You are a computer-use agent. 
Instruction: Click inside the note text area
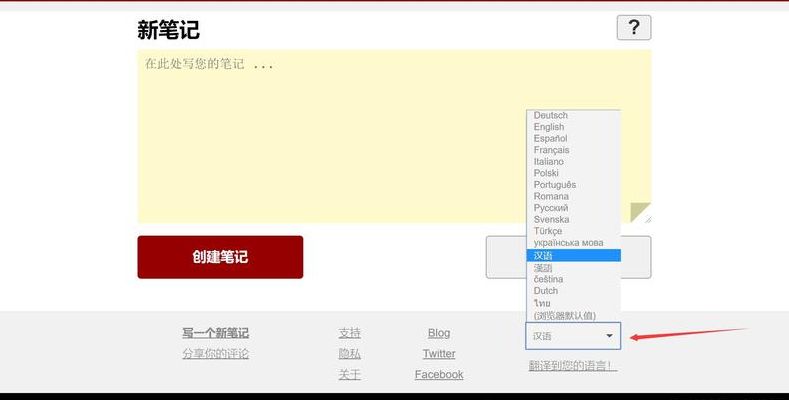pos(394,136)
